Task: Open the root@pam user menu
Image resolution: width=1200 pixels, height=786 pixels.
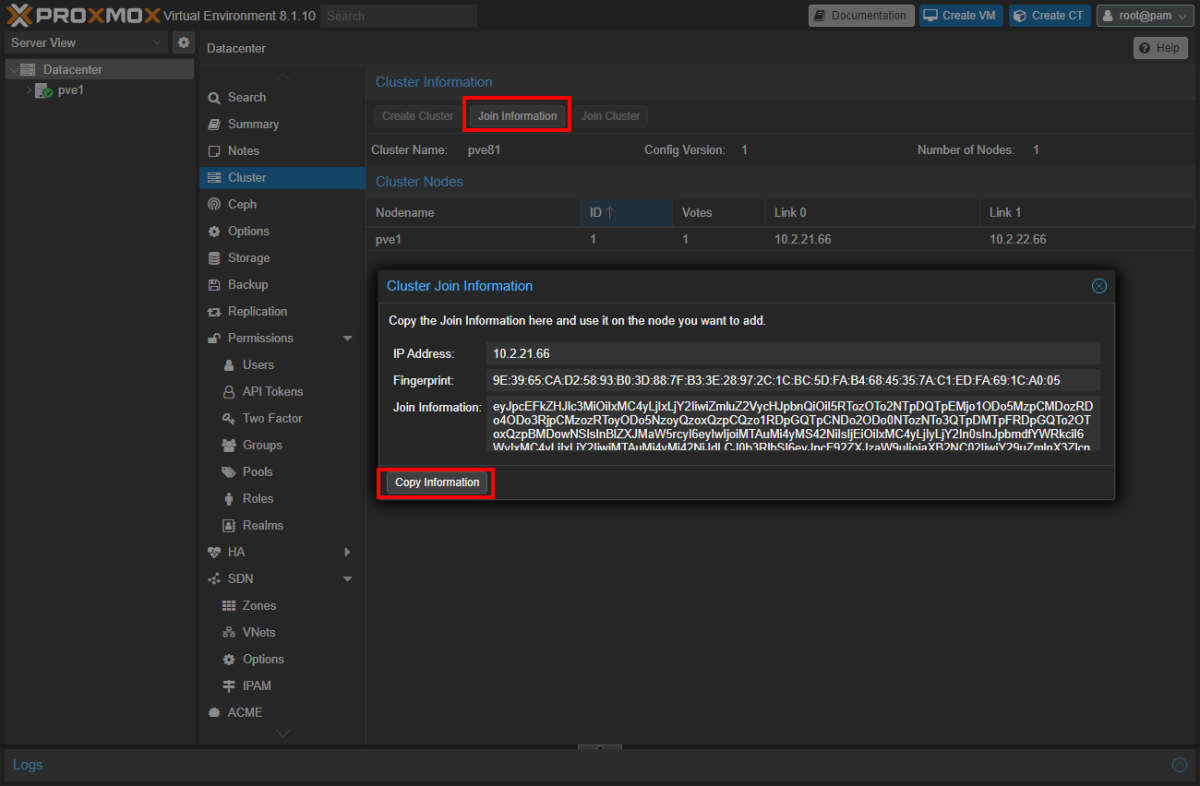Action: [1146, 16]
